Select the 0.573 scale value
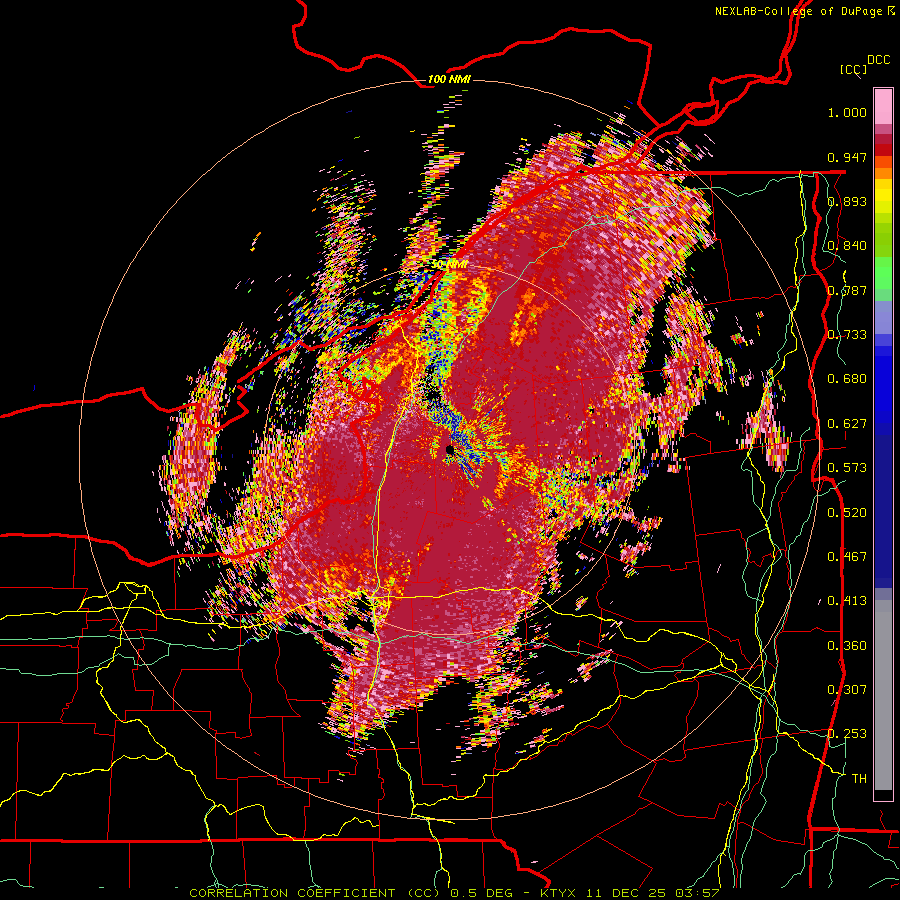900x900 pixels. (847, 468)
